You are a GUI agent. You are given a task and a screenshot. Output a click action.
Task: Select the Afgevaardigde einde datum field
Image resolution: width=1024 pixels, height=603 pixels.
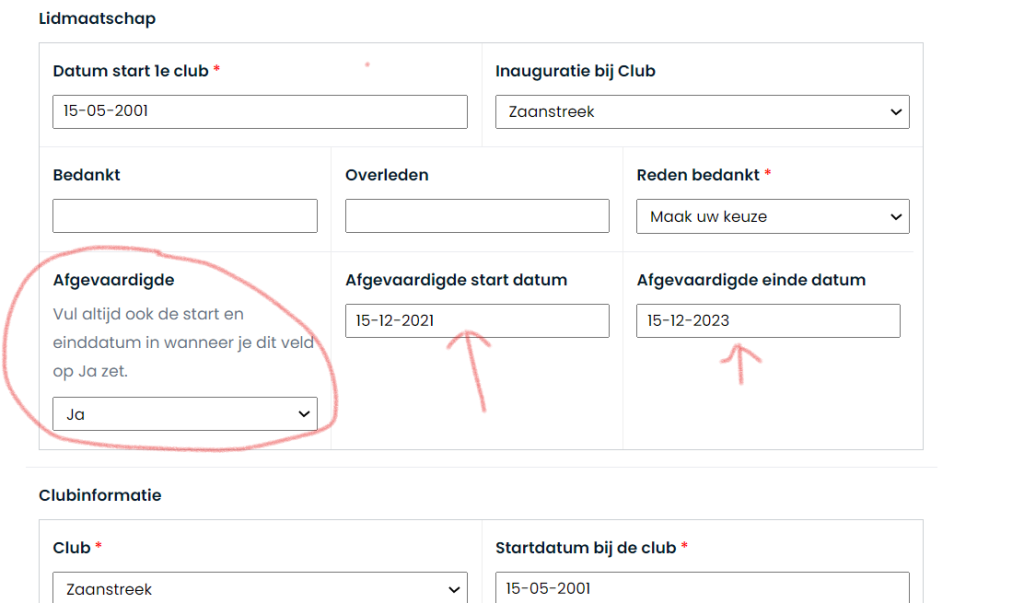[x=768, y=321]
